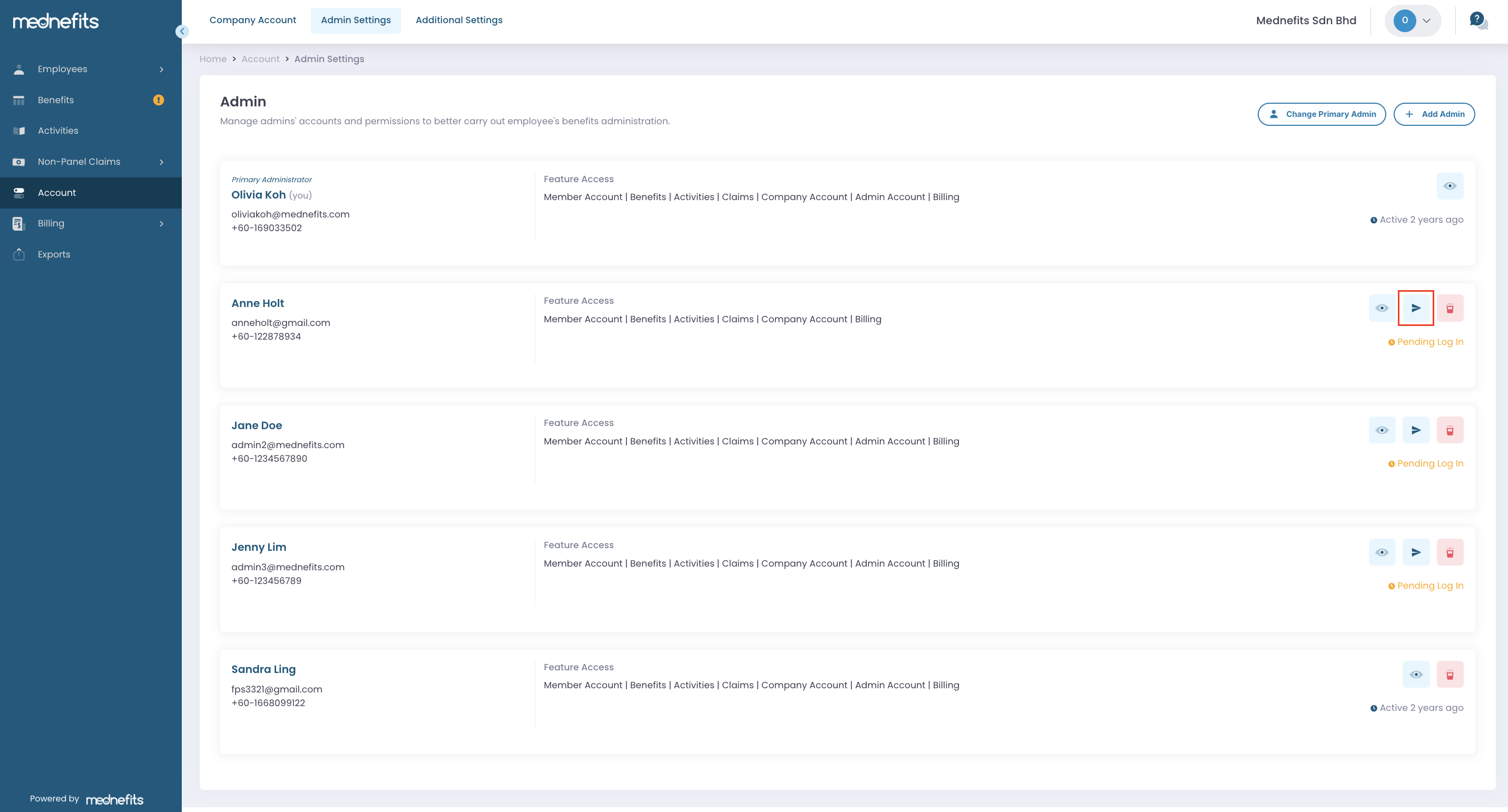
Task: Click the Activities icon in sidebar
Action: coord(19,131)
